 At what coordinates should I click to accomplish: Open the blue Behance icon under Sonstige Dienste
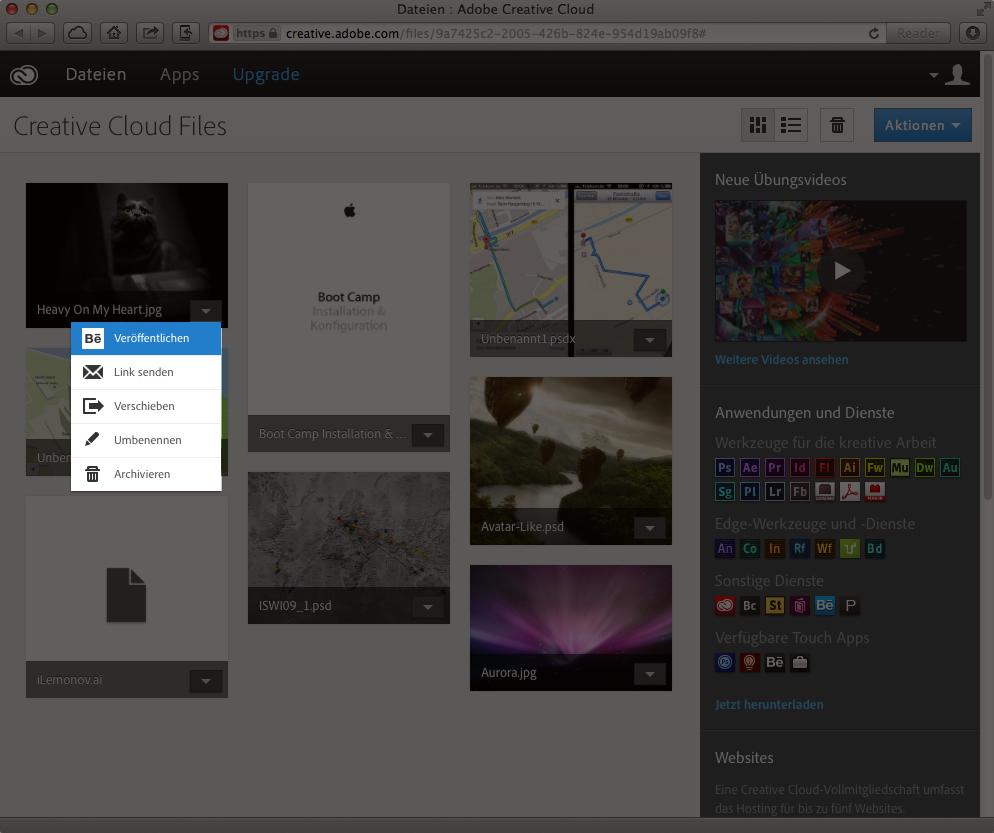tap(825, 605)
